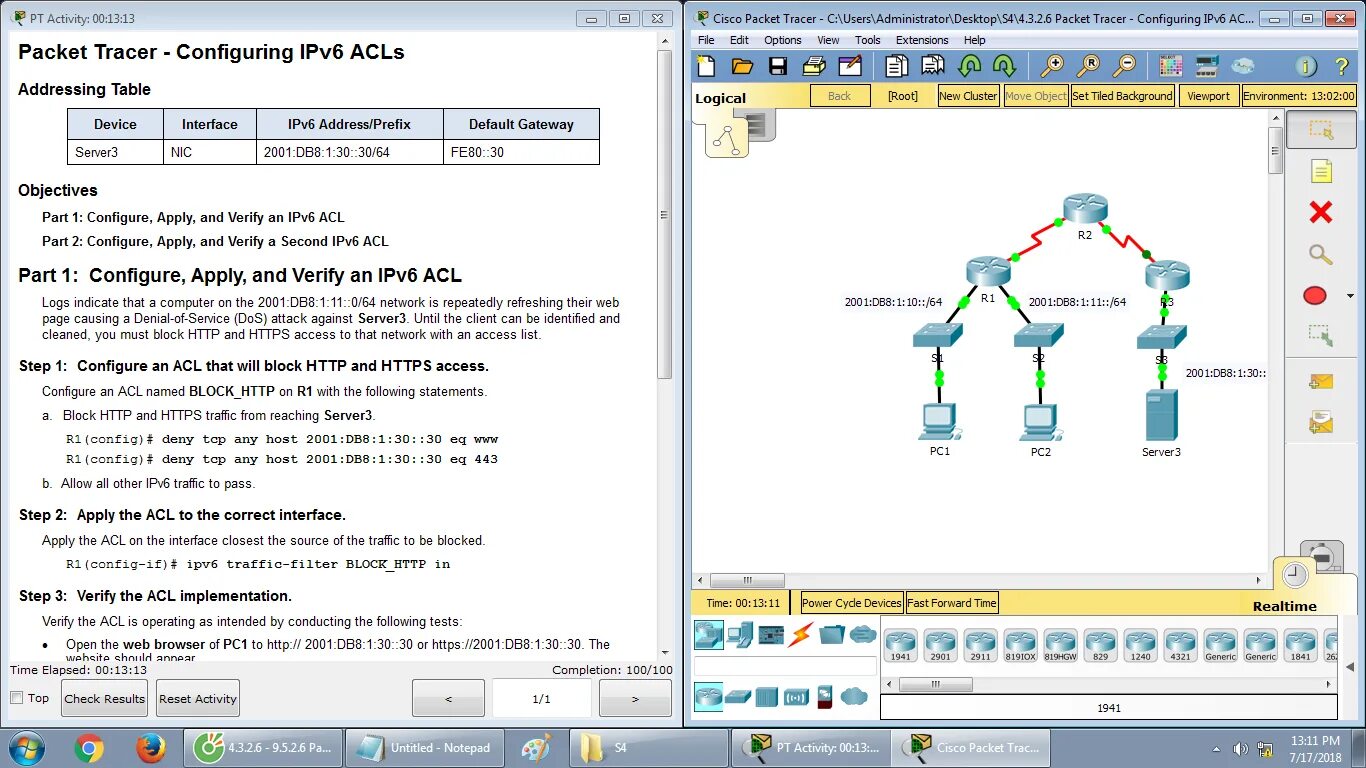Switch to the Realtime mode tab

[1284, 606]
